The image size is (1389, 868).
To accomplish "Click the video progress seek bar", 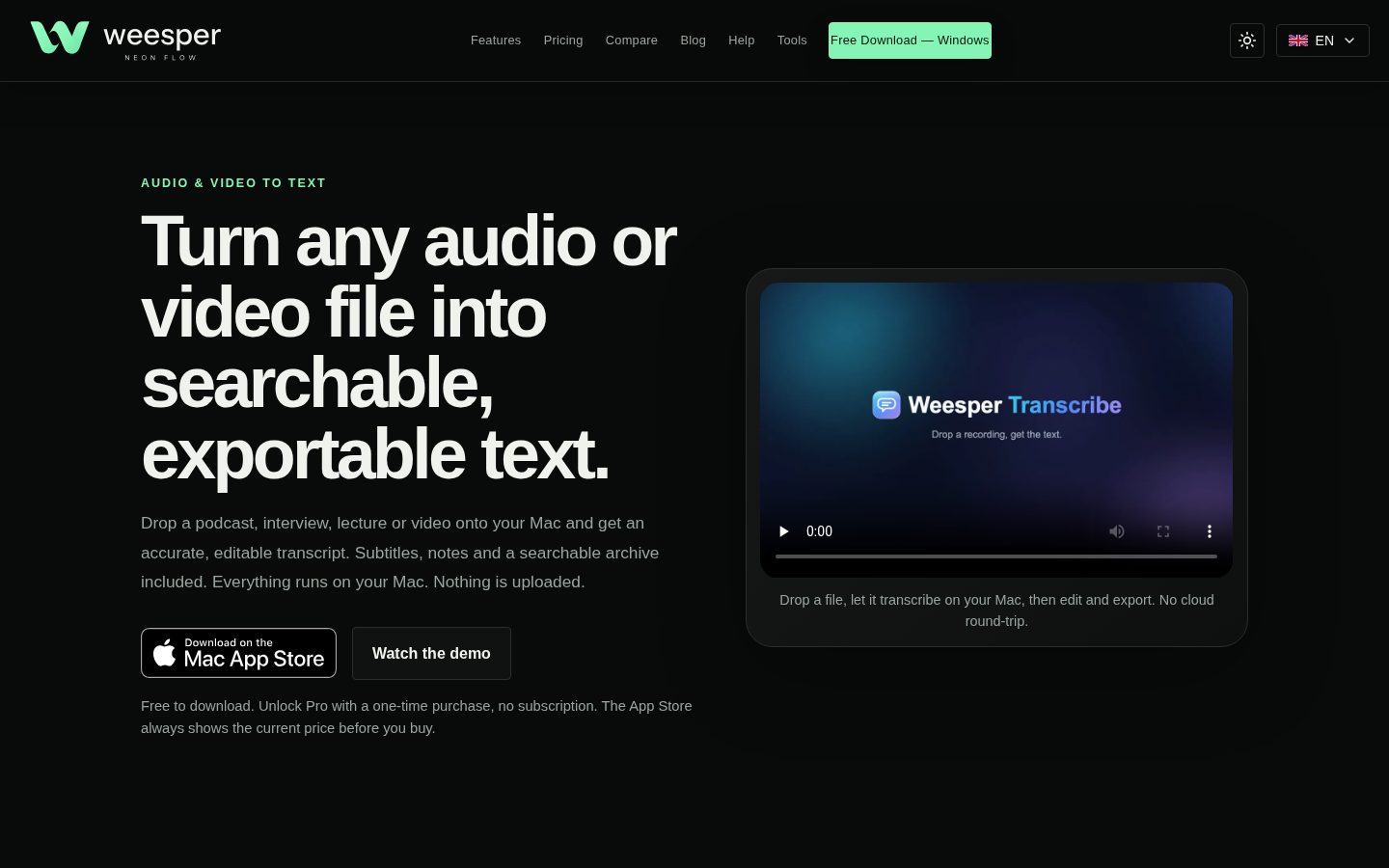I will click(996, 556).
